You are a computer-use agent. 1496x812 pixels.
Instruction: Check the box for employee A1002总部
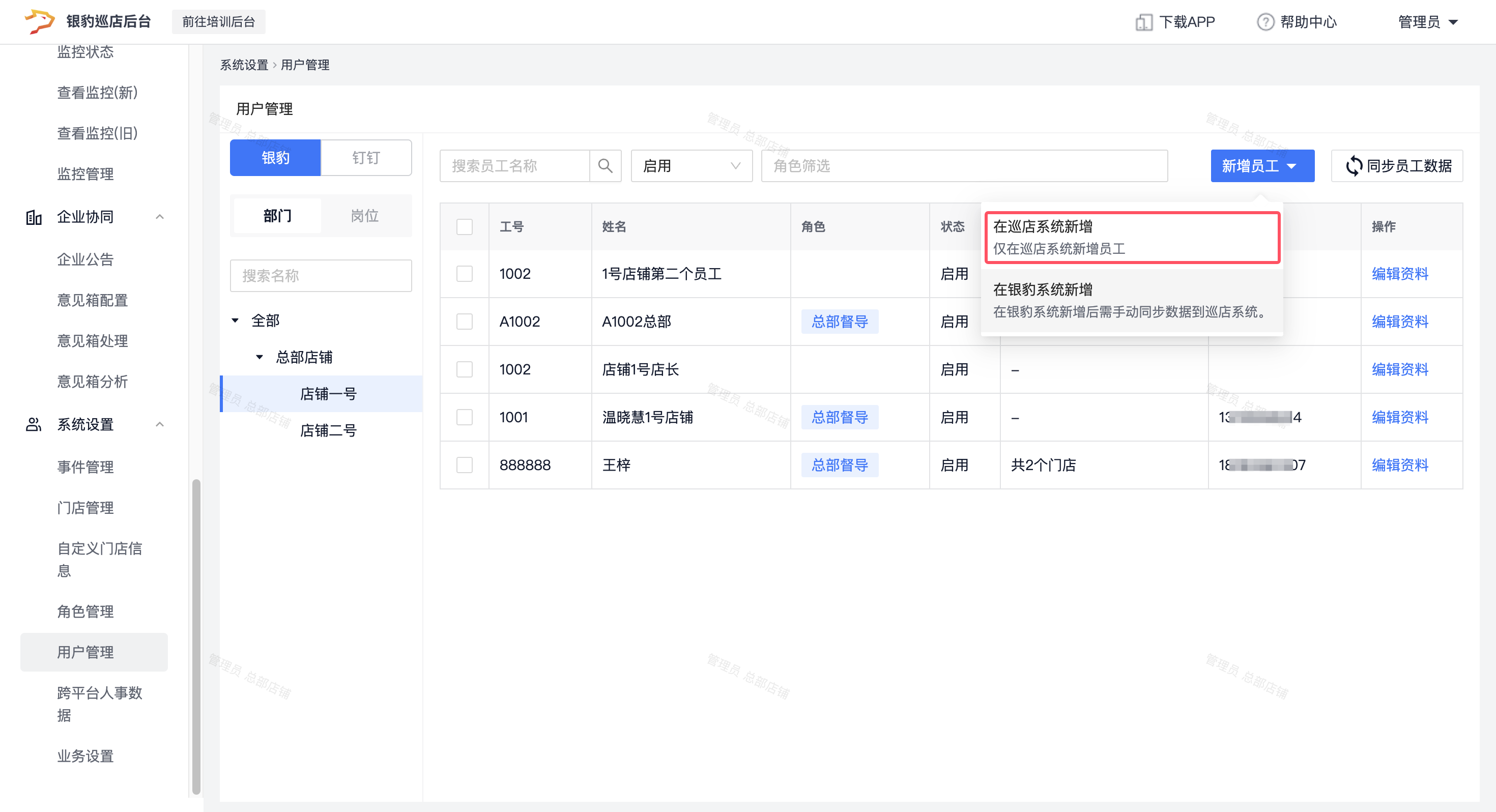click(464, 322)
